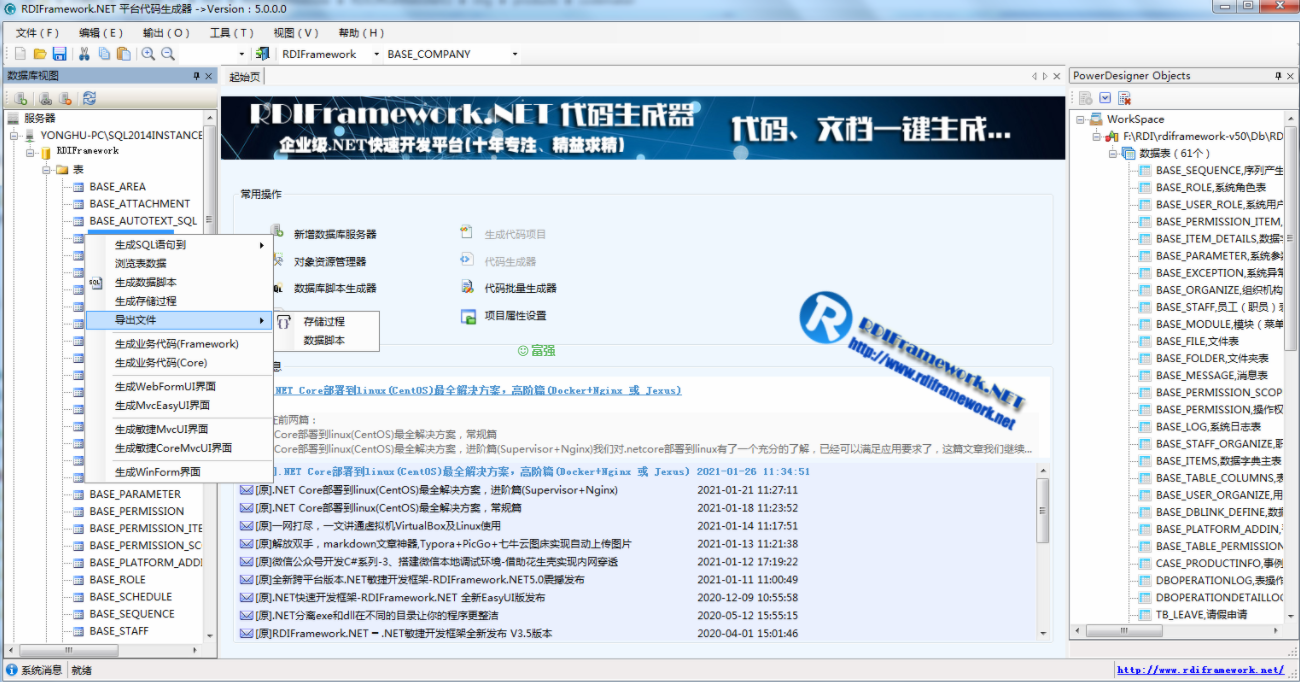The height and width of the screenshot is (682, 1300).
Task: Select the 起始页 tab
Action: pos(244,77)
